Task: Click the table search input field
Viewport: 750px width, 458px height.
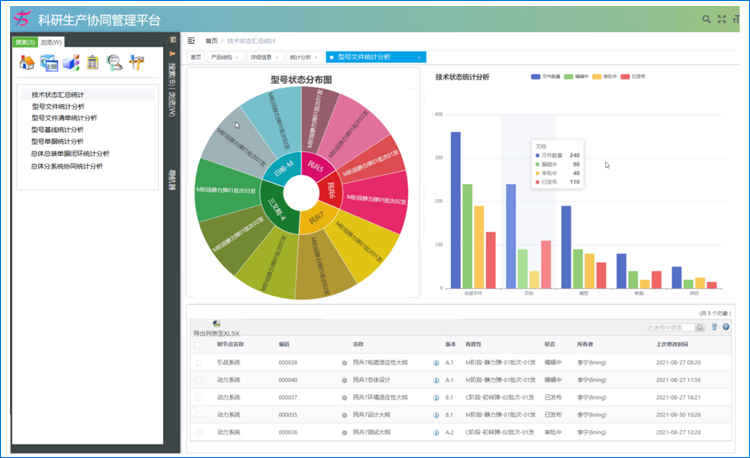Action: tap(671, 327)
